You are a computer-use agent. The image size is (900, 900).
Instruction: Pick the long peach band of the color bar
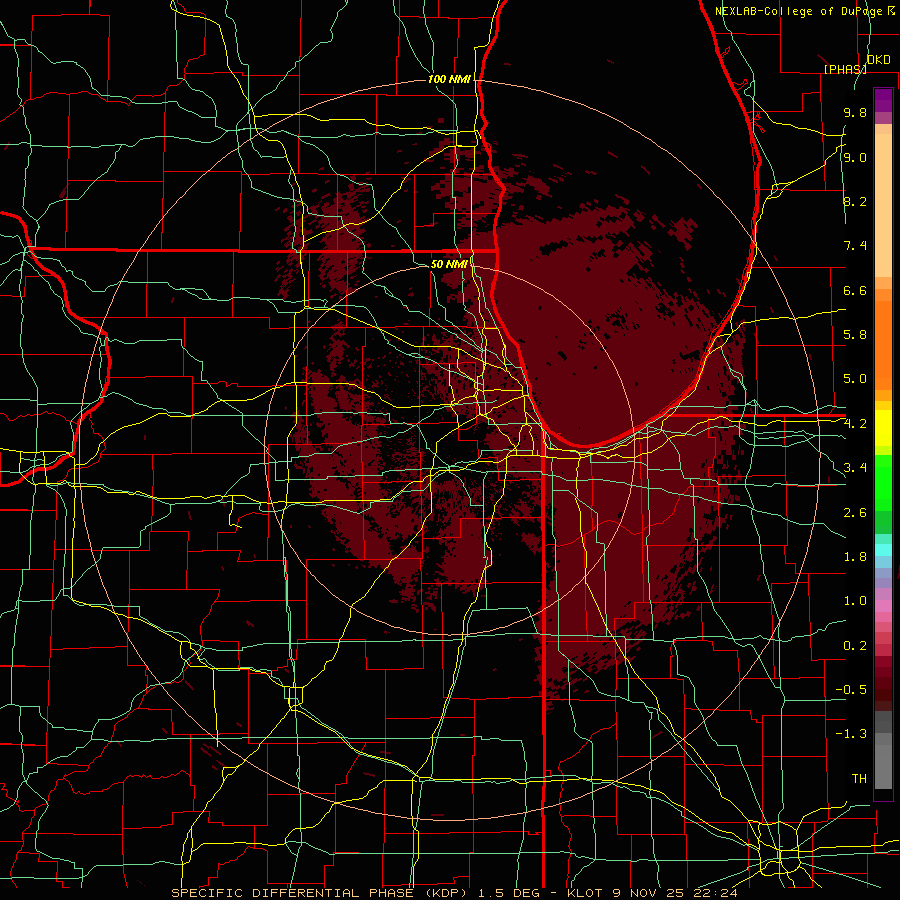(x=883, y=205)
